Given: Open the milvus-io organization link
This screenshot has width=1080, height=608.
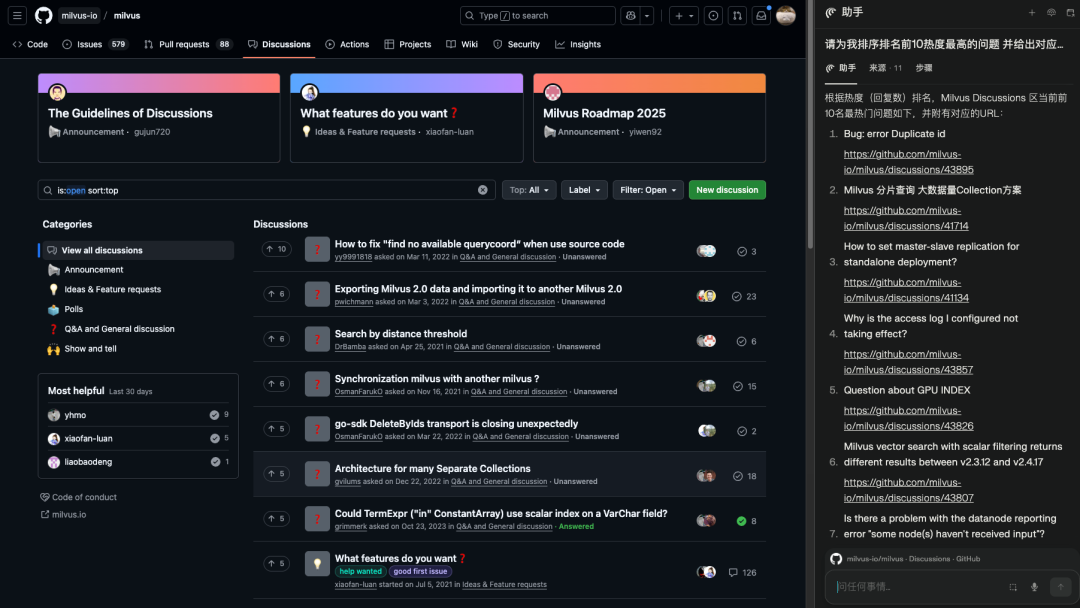Looking at the screenshot, I should pos(79,15).
